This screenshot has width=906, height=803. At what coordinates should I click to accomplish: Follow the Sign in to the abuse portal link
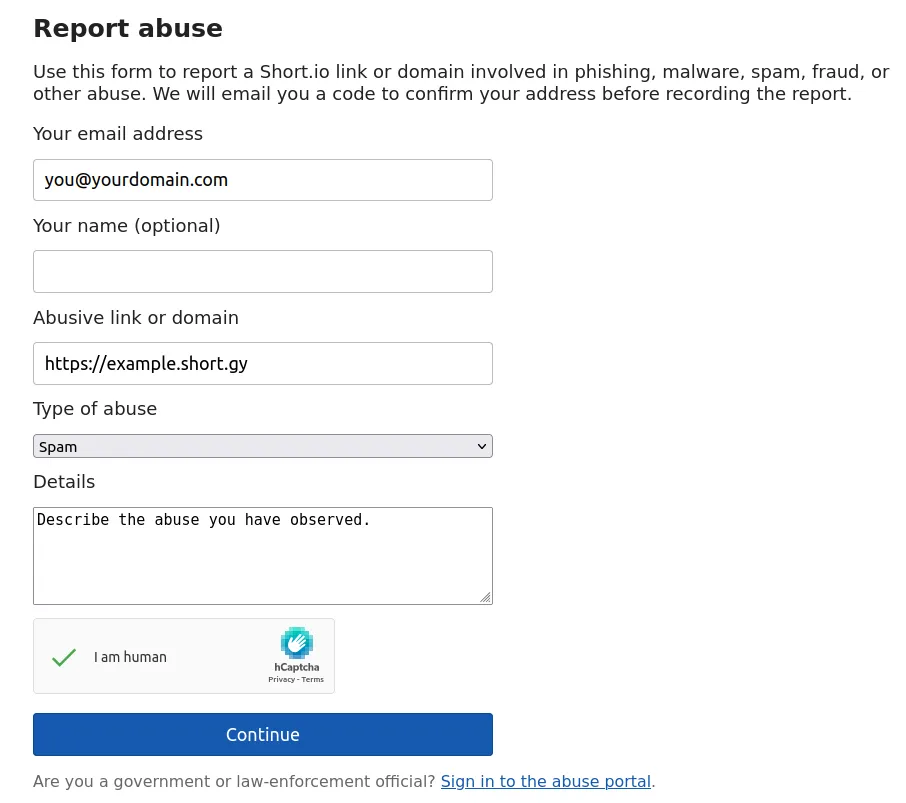pyautogui.click(x=546, y=782)
